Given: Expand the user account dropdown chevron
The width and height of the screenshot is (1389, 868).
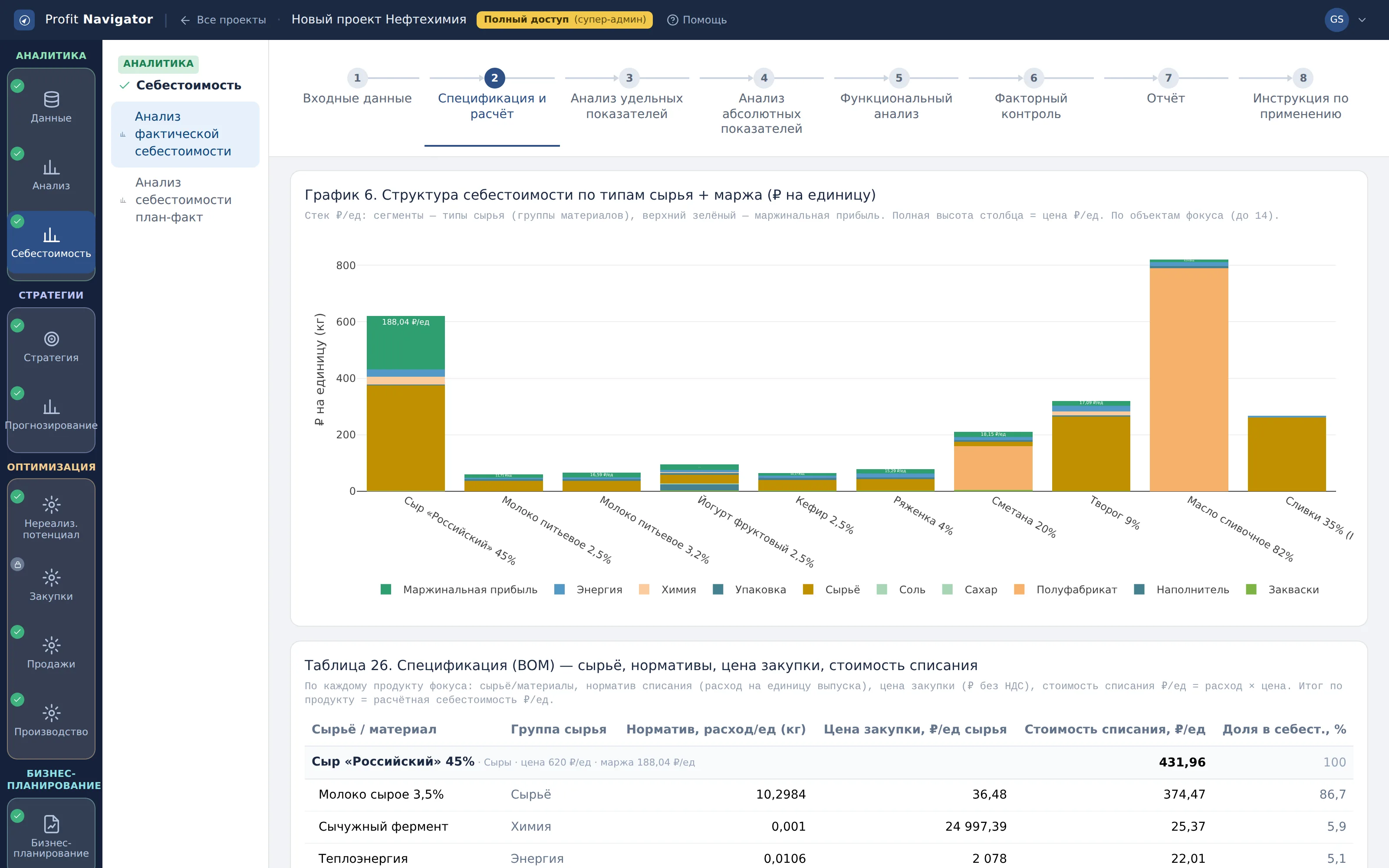Looking at the screenshot, I should 1362,20.
